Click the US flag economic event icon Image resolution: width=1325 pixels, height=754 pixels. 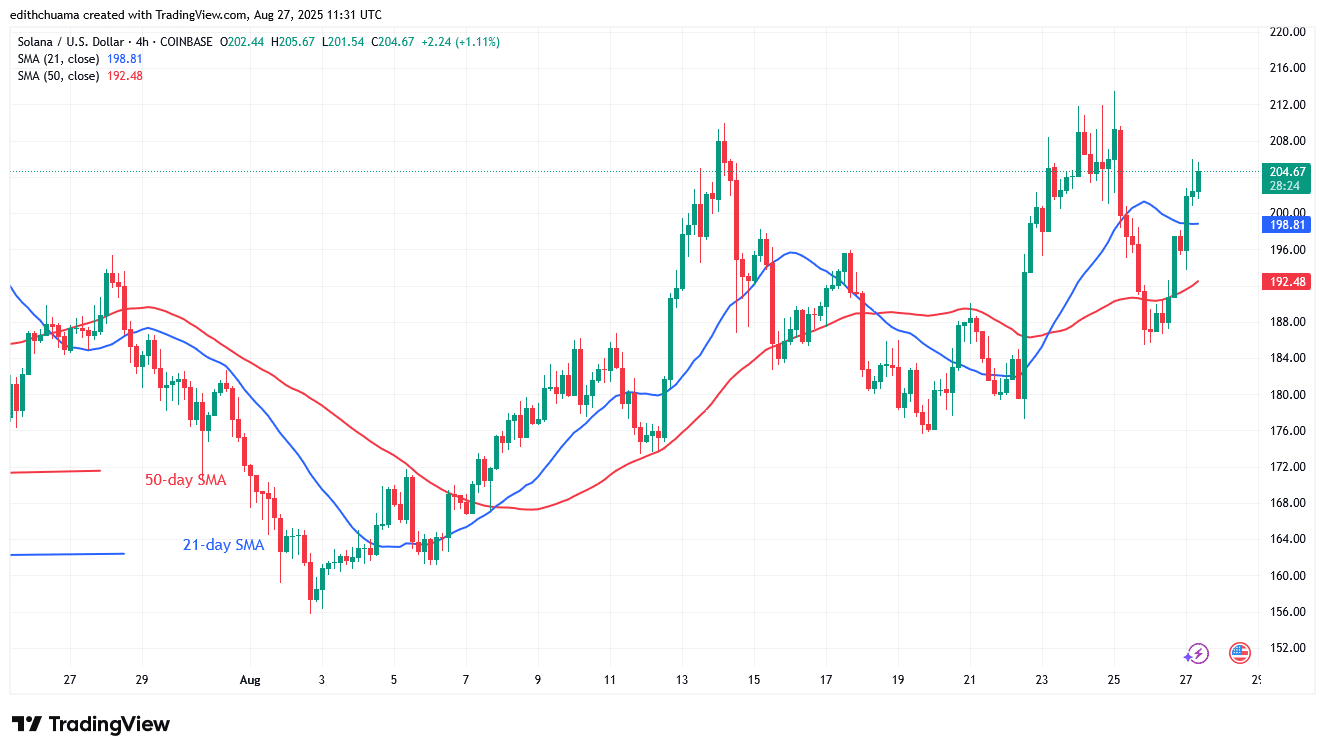pos(1240,654)
